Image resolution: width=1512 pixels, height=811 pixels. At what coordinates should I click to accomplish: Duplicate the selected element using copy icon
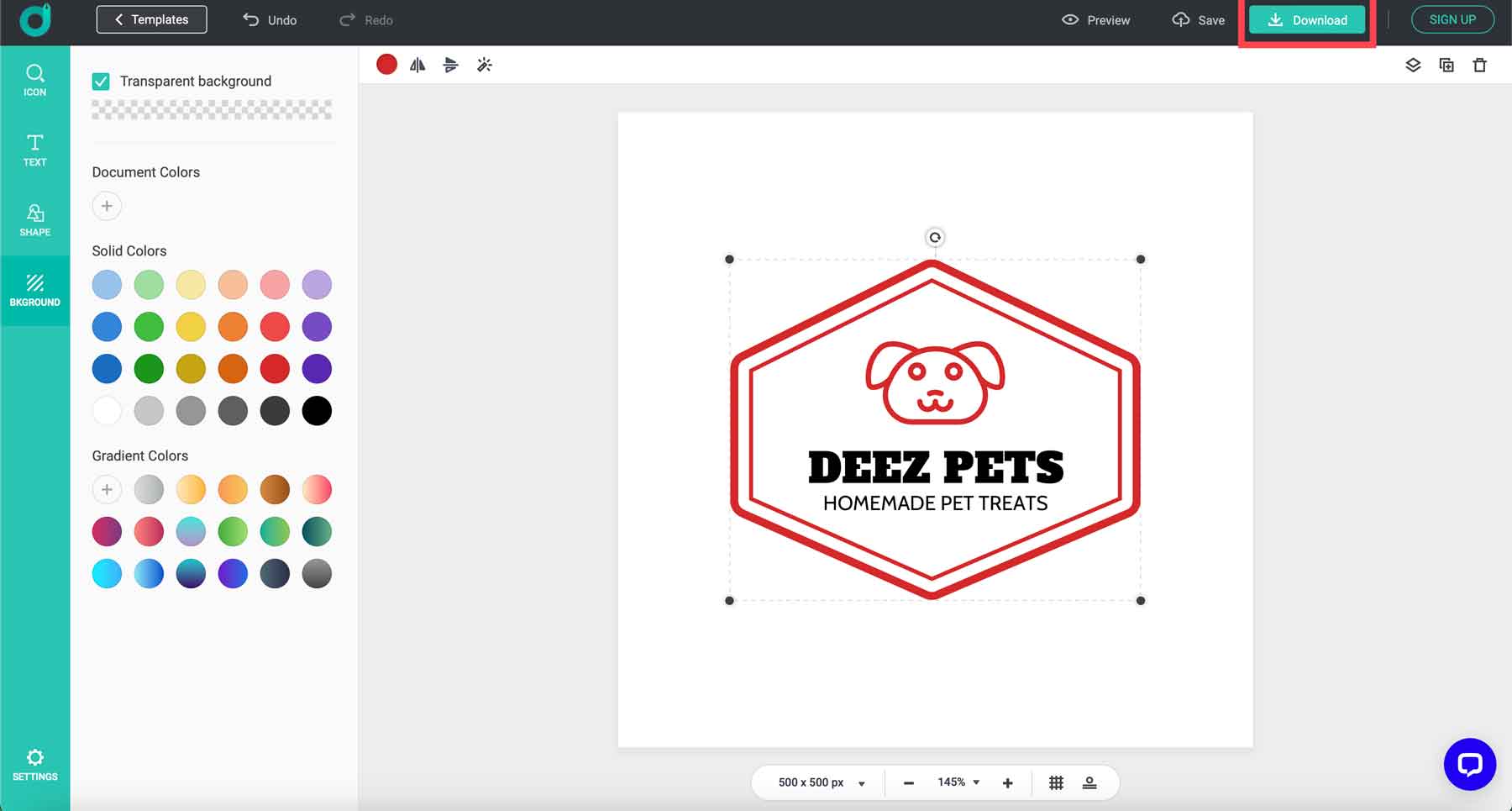pos(1446,64)
